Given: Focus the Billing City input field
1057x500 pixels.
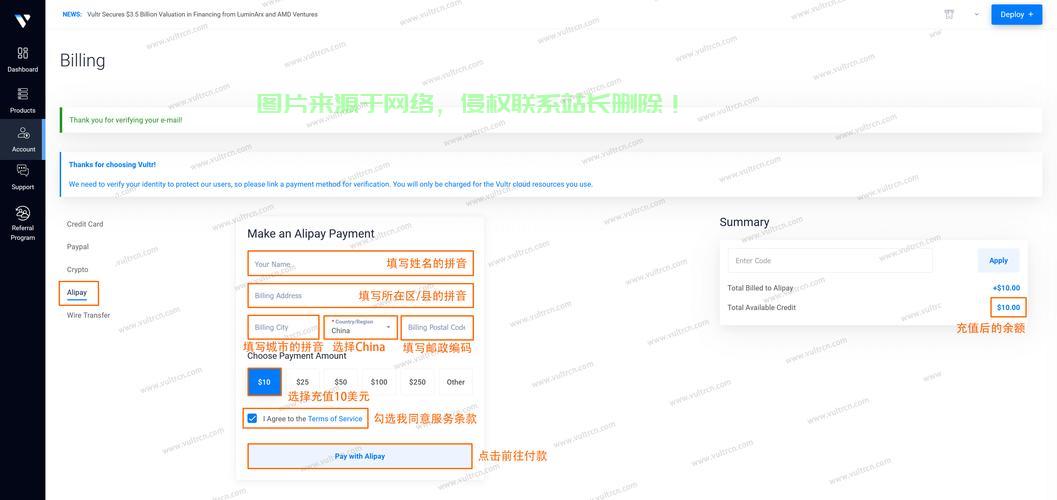Looking at the screenshot, I should pyautogui.click(x=283, y=327).
